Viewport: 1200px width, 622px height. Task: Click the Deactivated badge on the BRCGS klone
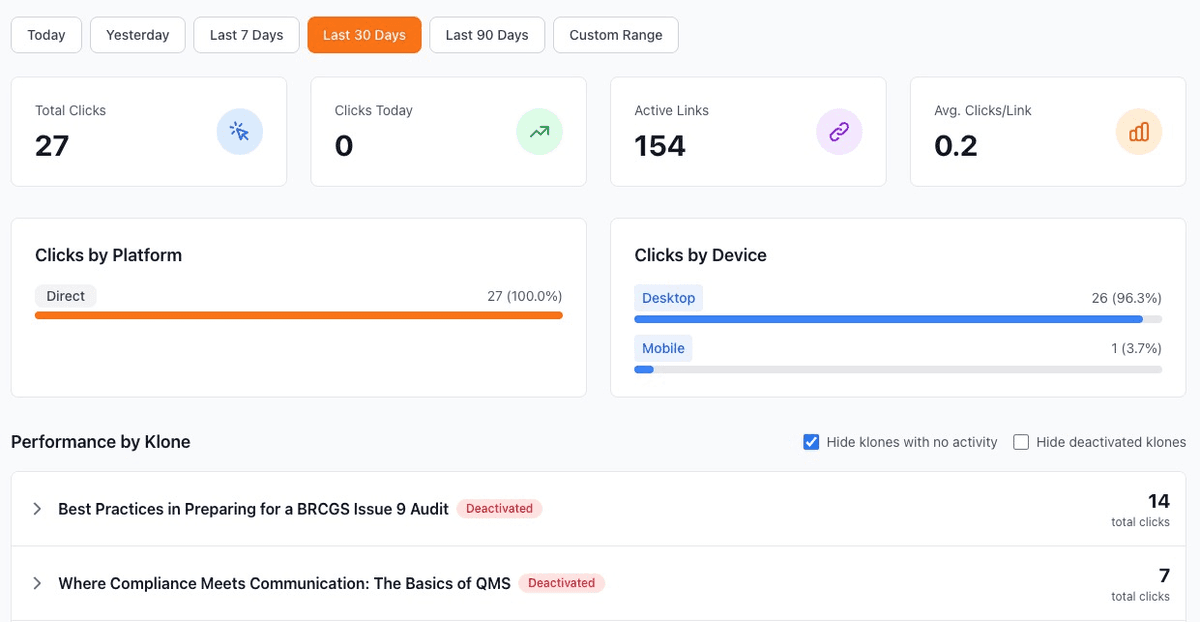click(x=499, y=508)
